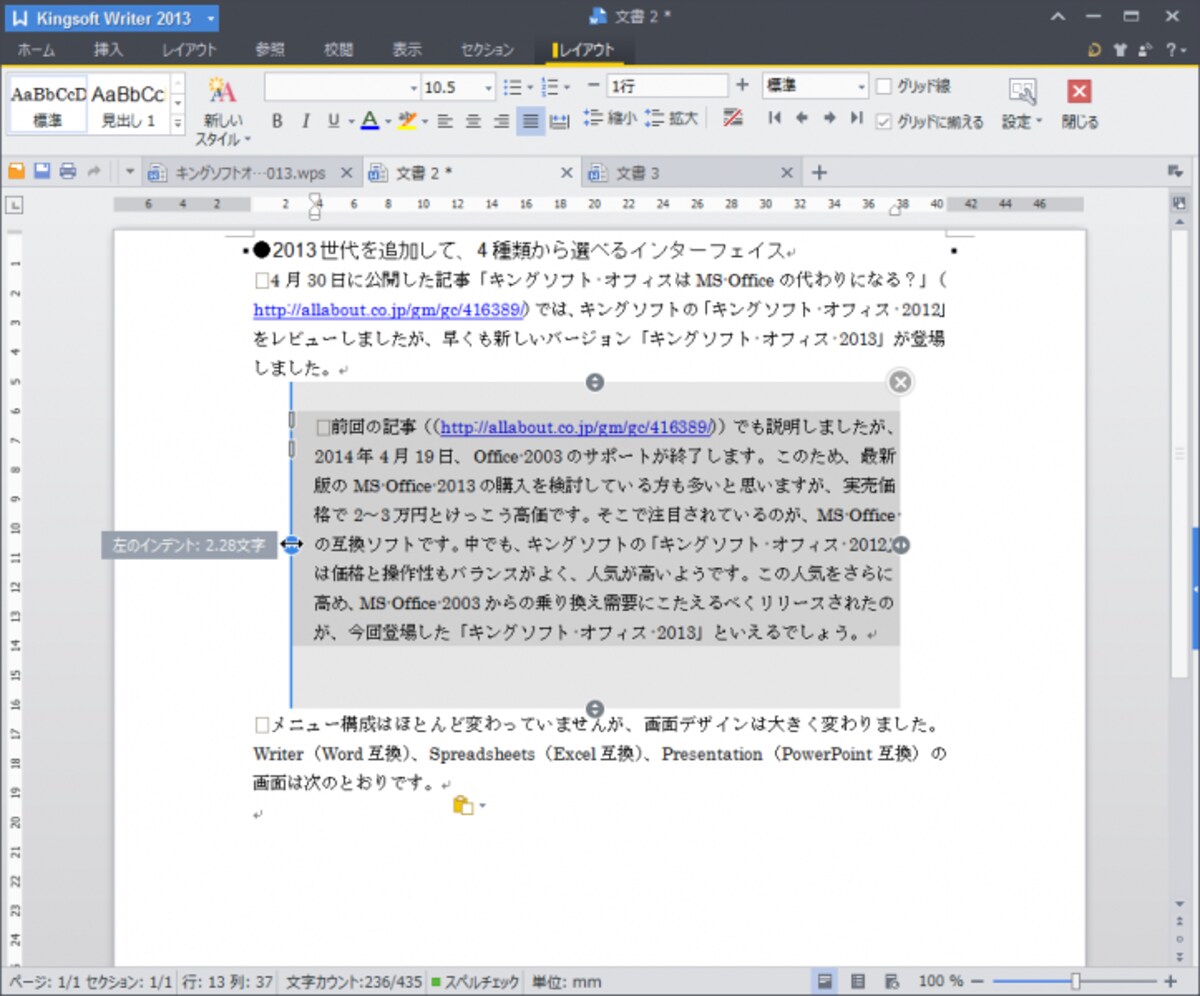Click the paste options clipboard icon
This screenshot has width=1200, height=996.
(462, 806)
